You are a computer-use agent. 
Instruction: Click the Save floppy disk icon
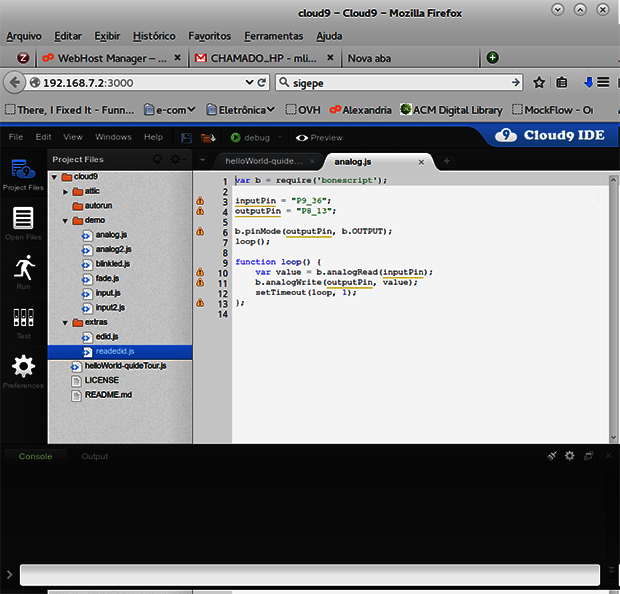click(186, 138)
